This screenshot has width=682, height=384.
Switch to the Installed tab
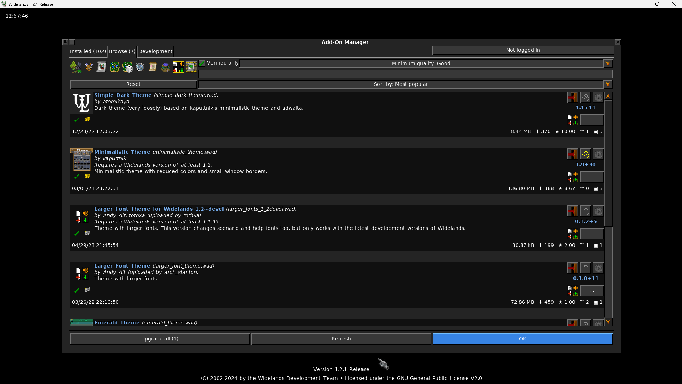point(88,51)
